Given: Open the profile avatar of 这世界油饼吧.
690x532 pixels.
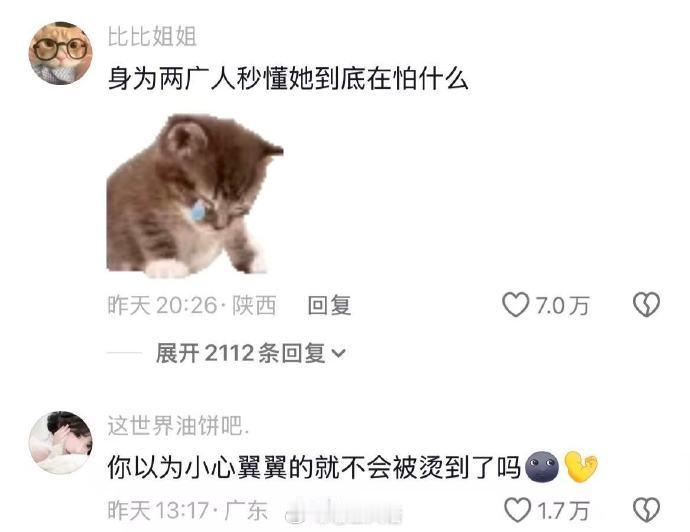Looking at the screenshot, I should tap(60, 443).
